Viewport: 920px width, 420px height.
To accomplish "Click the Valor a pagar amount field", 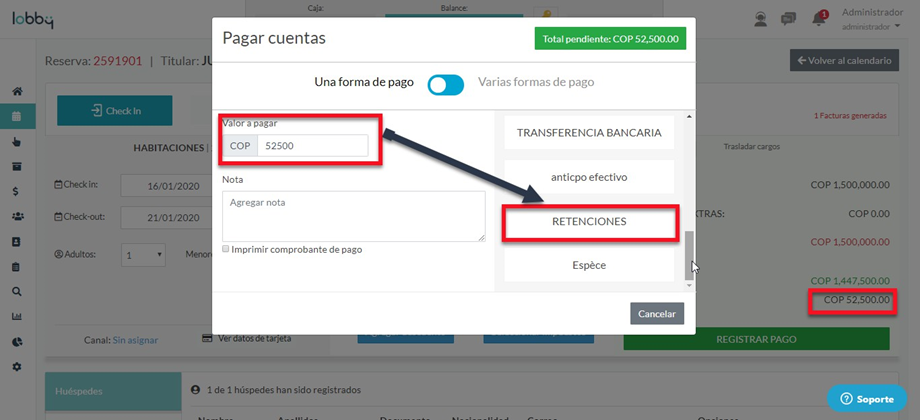I will coord(311,146).
